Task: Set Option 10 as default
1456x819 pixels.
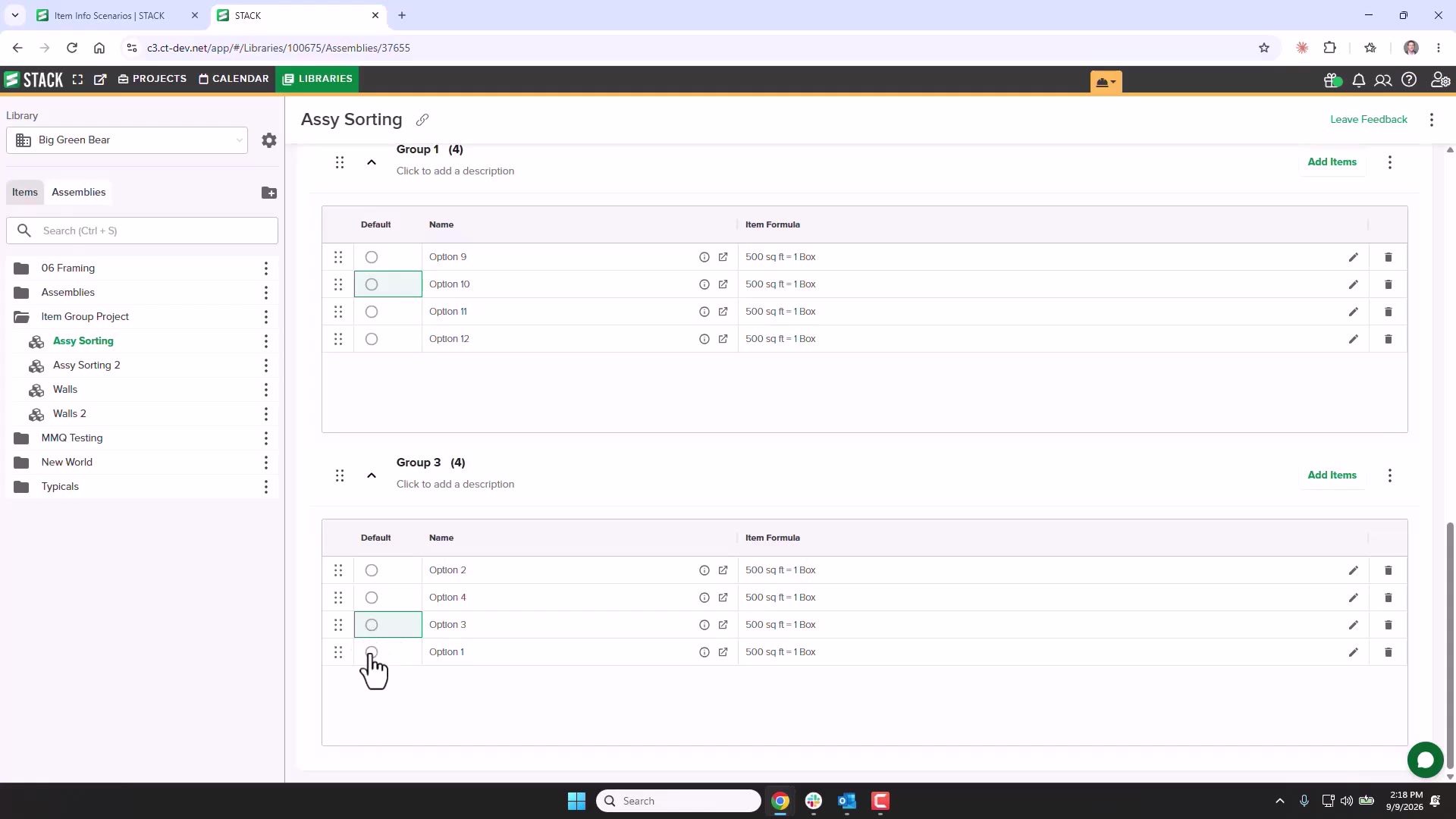Action: coord(372,284)
